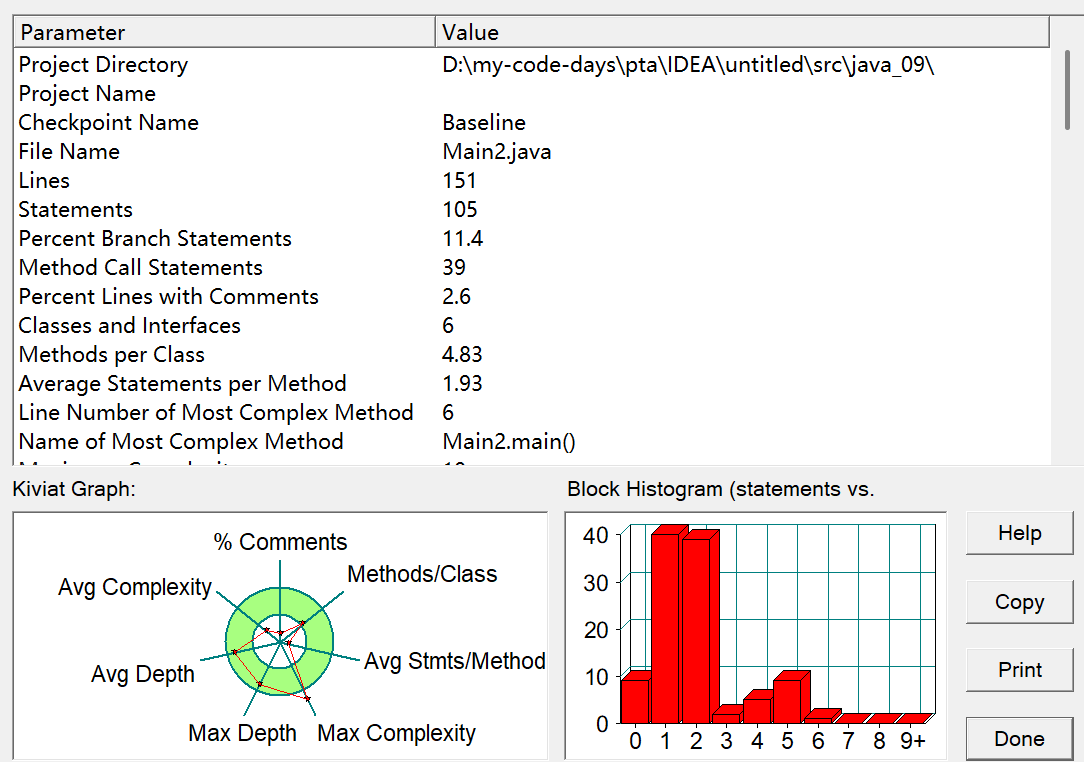Viewport: 1084px width, 762px height.
Task: Click the histogram bar for depth 3
Action: click(x=727, y=716)
